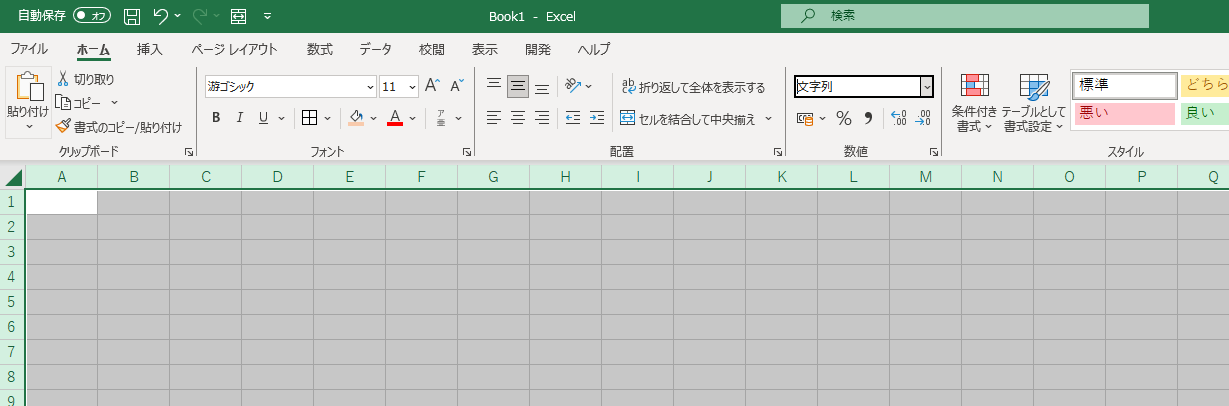The height and width of the screenshot is (406, 1229).
Task: Apply the 標準 cell style
Action: point(1125,87)
